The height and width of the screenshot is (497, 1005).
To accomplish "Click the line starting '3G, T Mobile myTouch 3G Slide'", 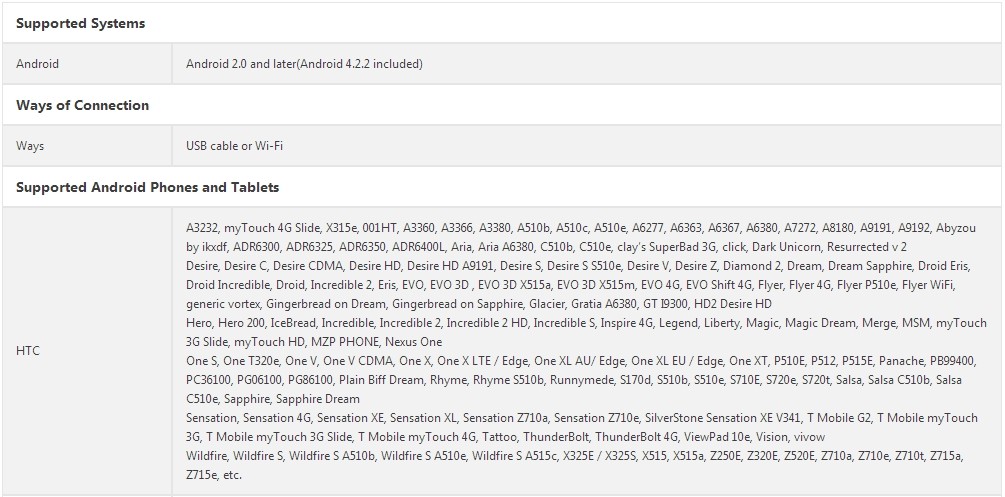I will pos(505,437).
